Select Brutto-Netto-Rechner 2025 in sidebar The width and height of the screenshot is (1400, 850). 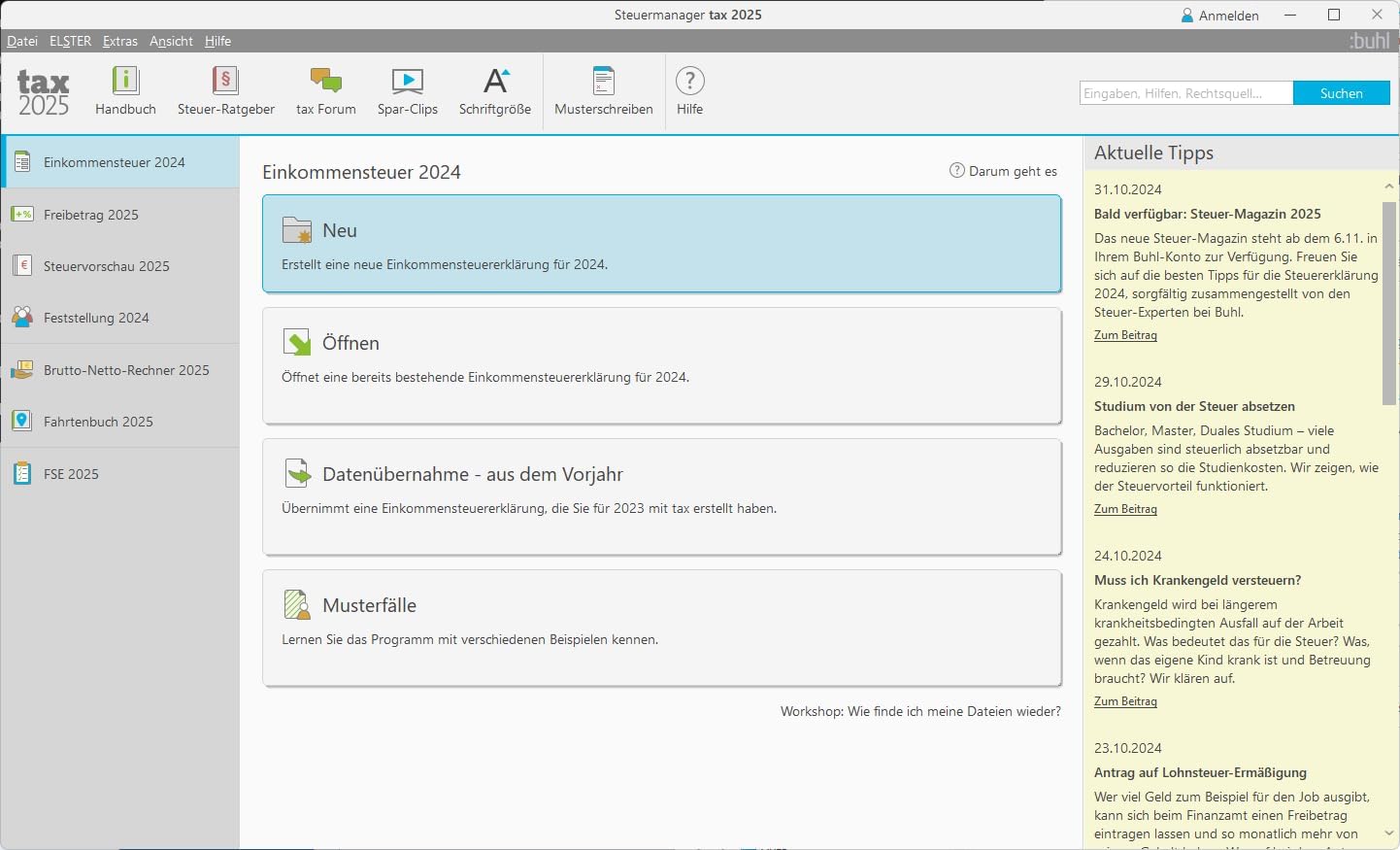(120, 370)
